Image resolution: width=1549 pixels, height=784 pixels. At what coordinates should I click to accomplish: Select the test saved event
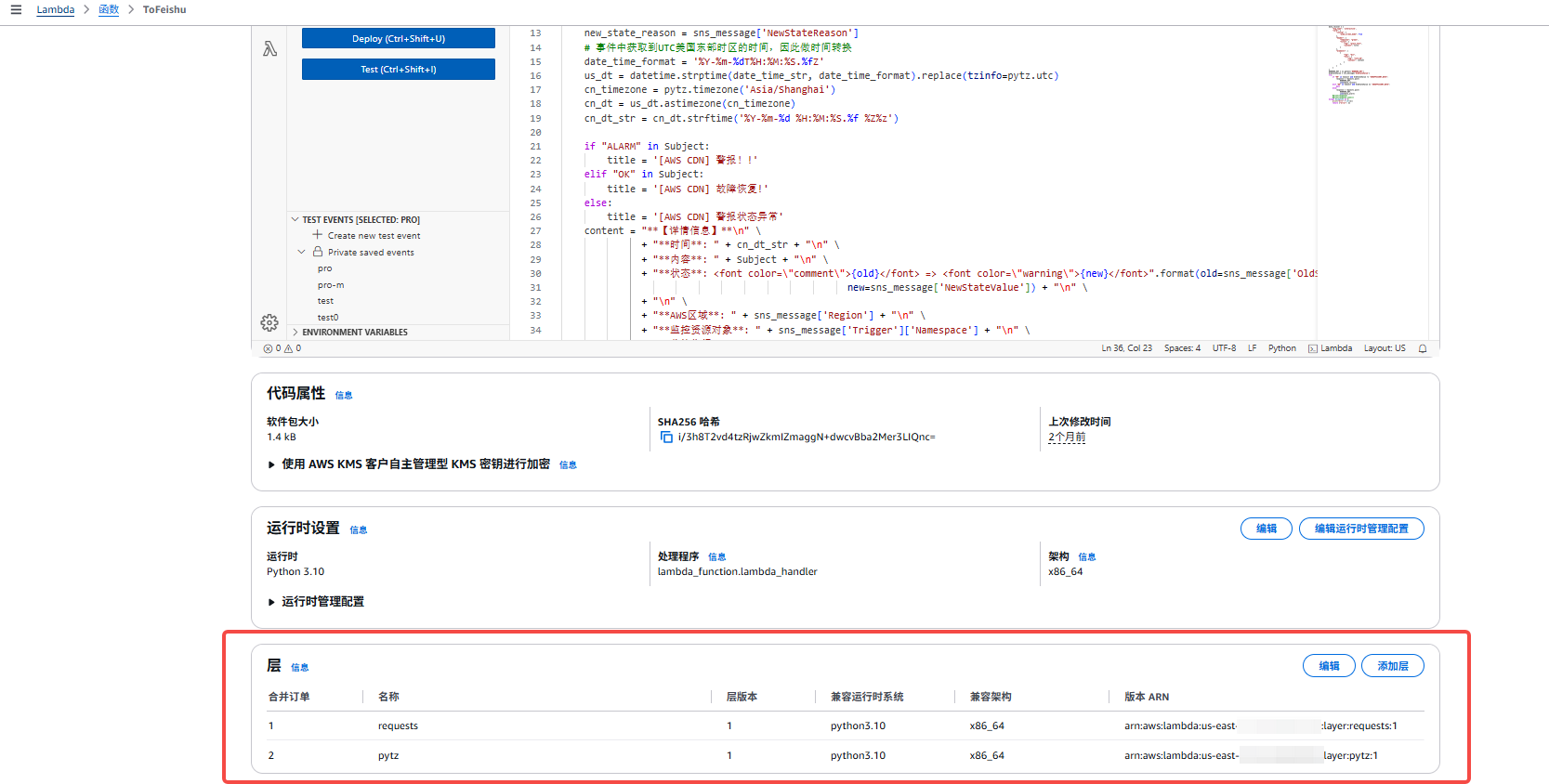pos(325,301)
